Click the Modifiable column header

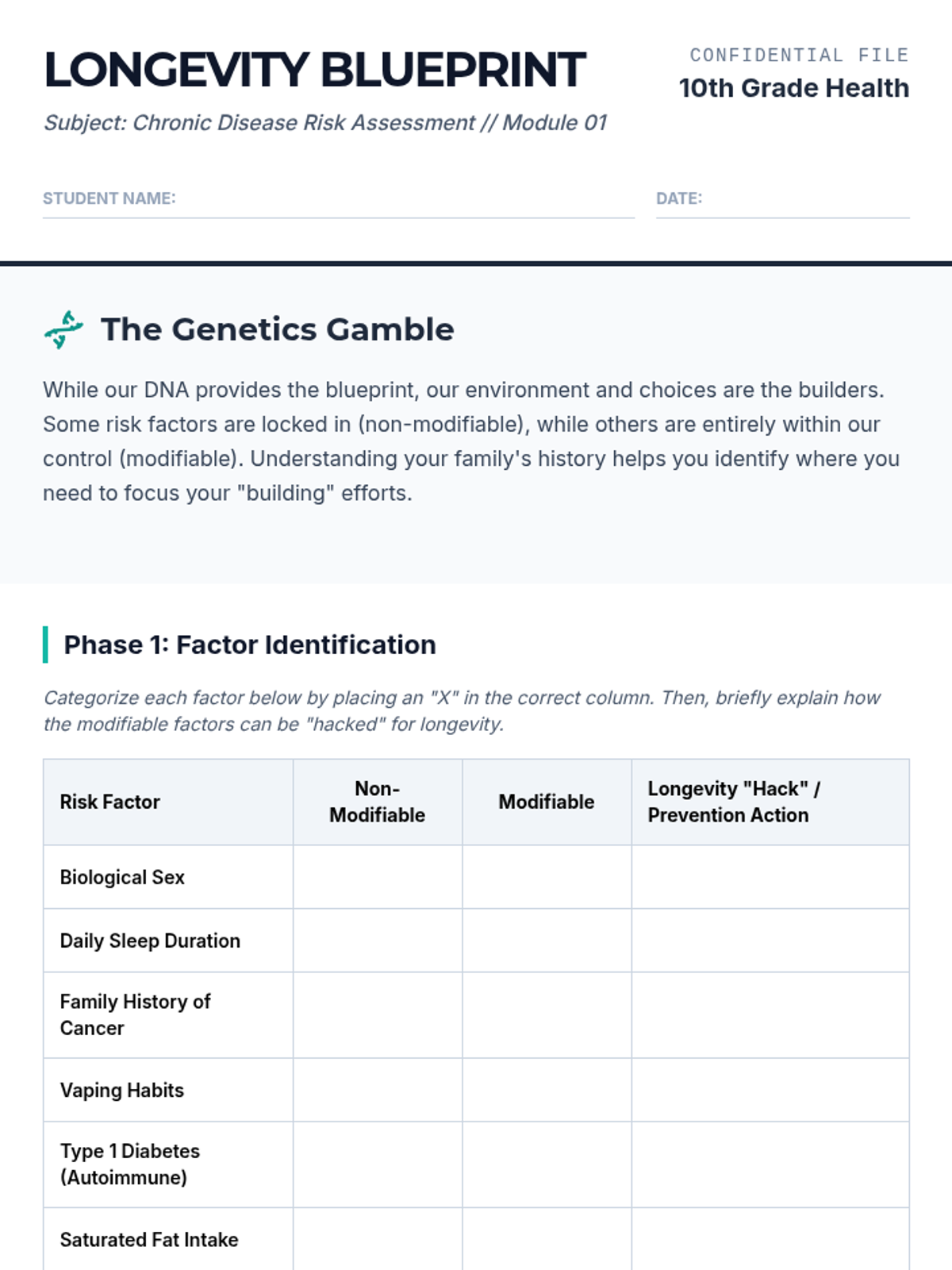click(x=547, y=802)
